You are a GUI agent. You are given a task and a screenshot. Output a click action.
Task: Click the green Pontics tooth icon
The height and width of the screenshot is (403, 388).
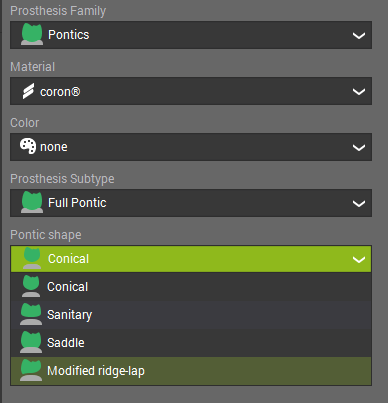[32, 34]
